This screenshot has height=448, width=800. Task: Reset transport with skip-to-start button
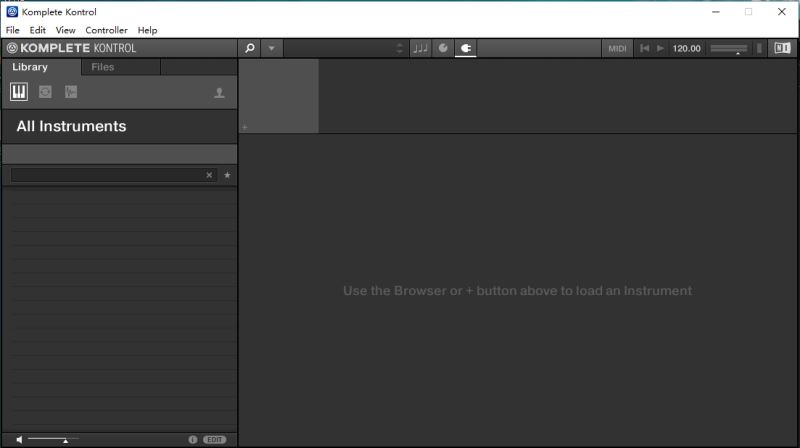644,48
